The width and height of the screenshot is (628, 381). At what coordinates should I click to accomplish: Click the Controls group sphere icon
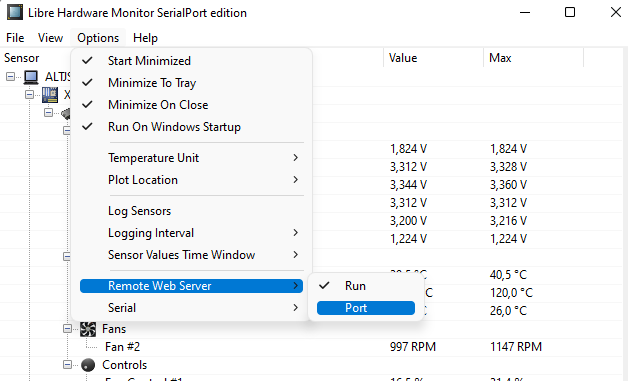pyautogui.click(x=88, y=365)
